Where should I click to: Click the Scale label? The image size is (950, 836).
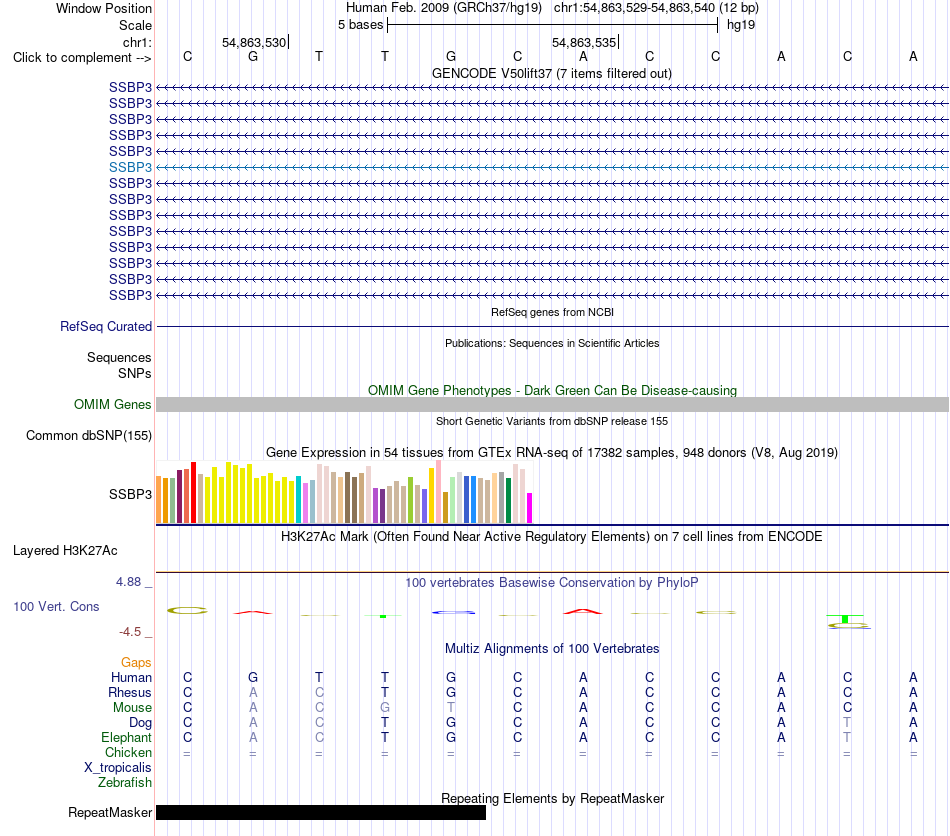[135, 25]
